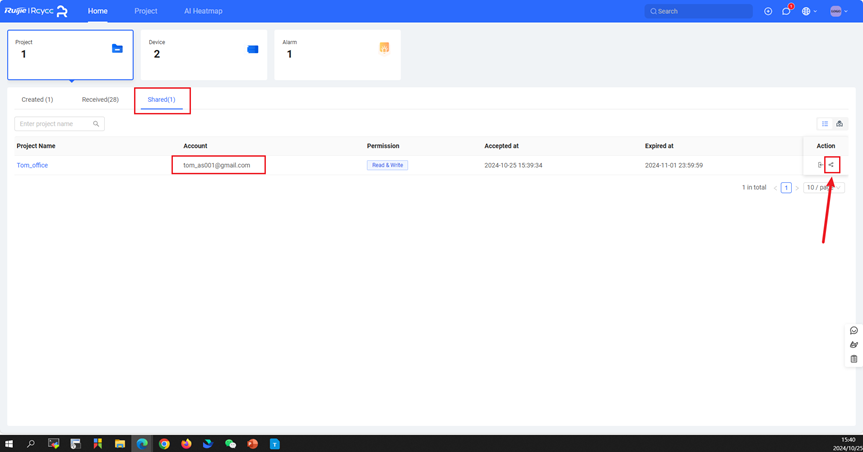Click the plus add icon in the header
The image size is (863, 452).
point(768,11)
